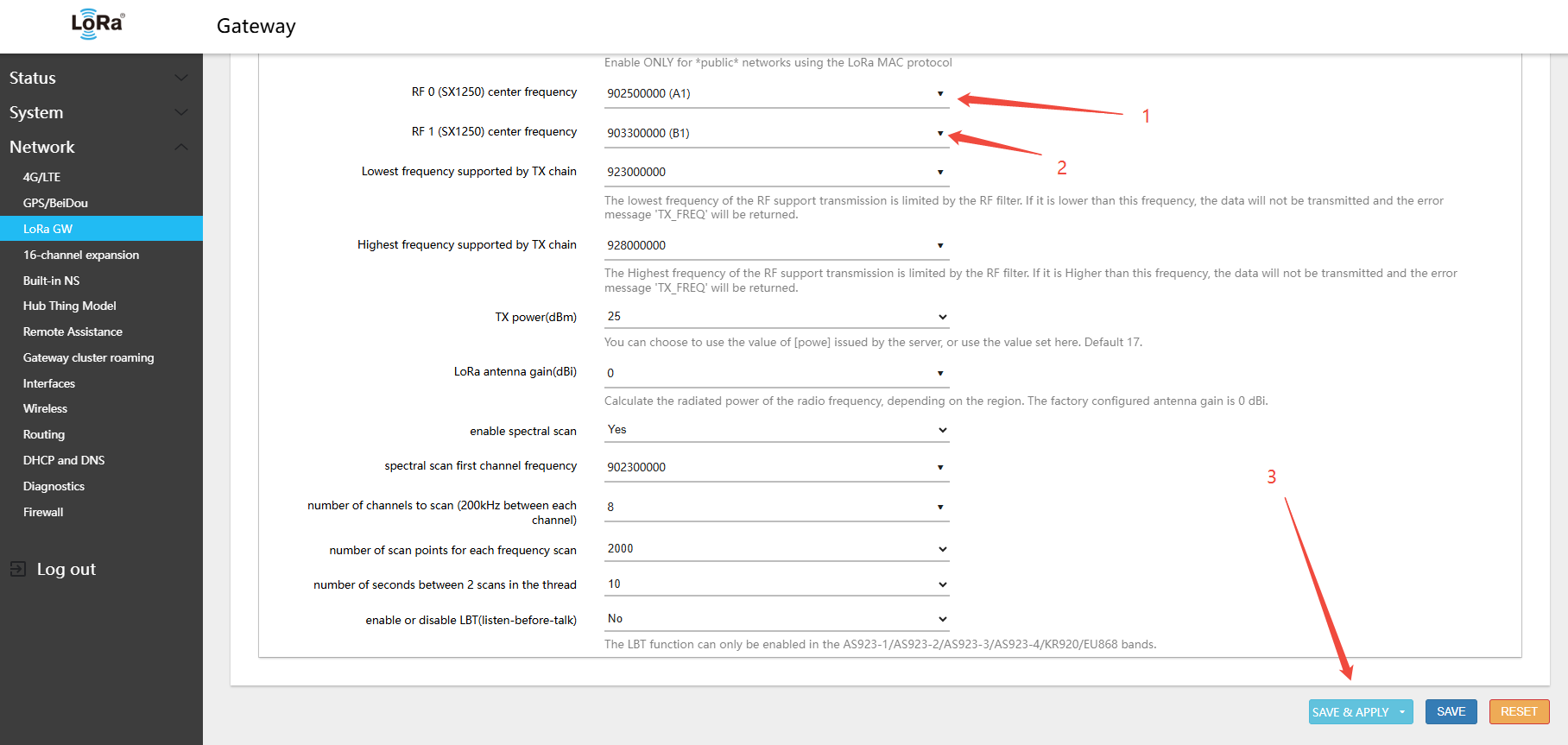Go to the Firewall menu item

(x=43, y=512)
